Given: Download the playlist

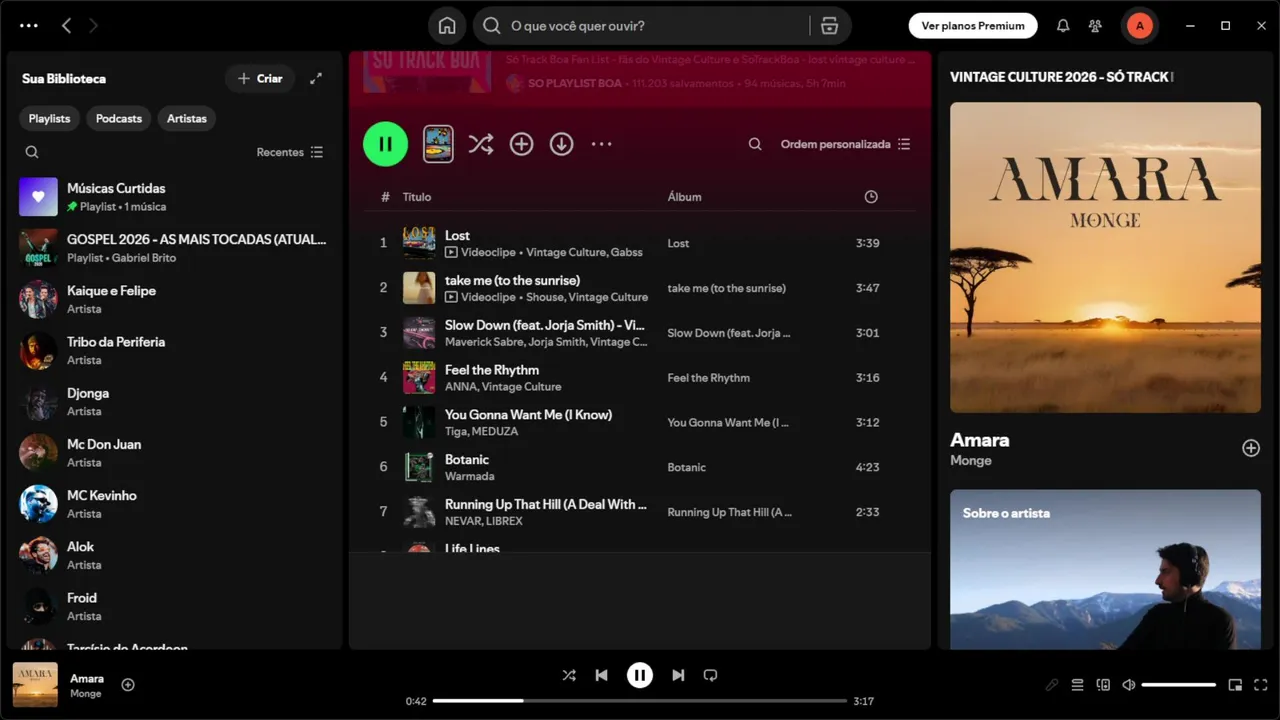Looking at the screenshot, I should (x=562, y=144).
